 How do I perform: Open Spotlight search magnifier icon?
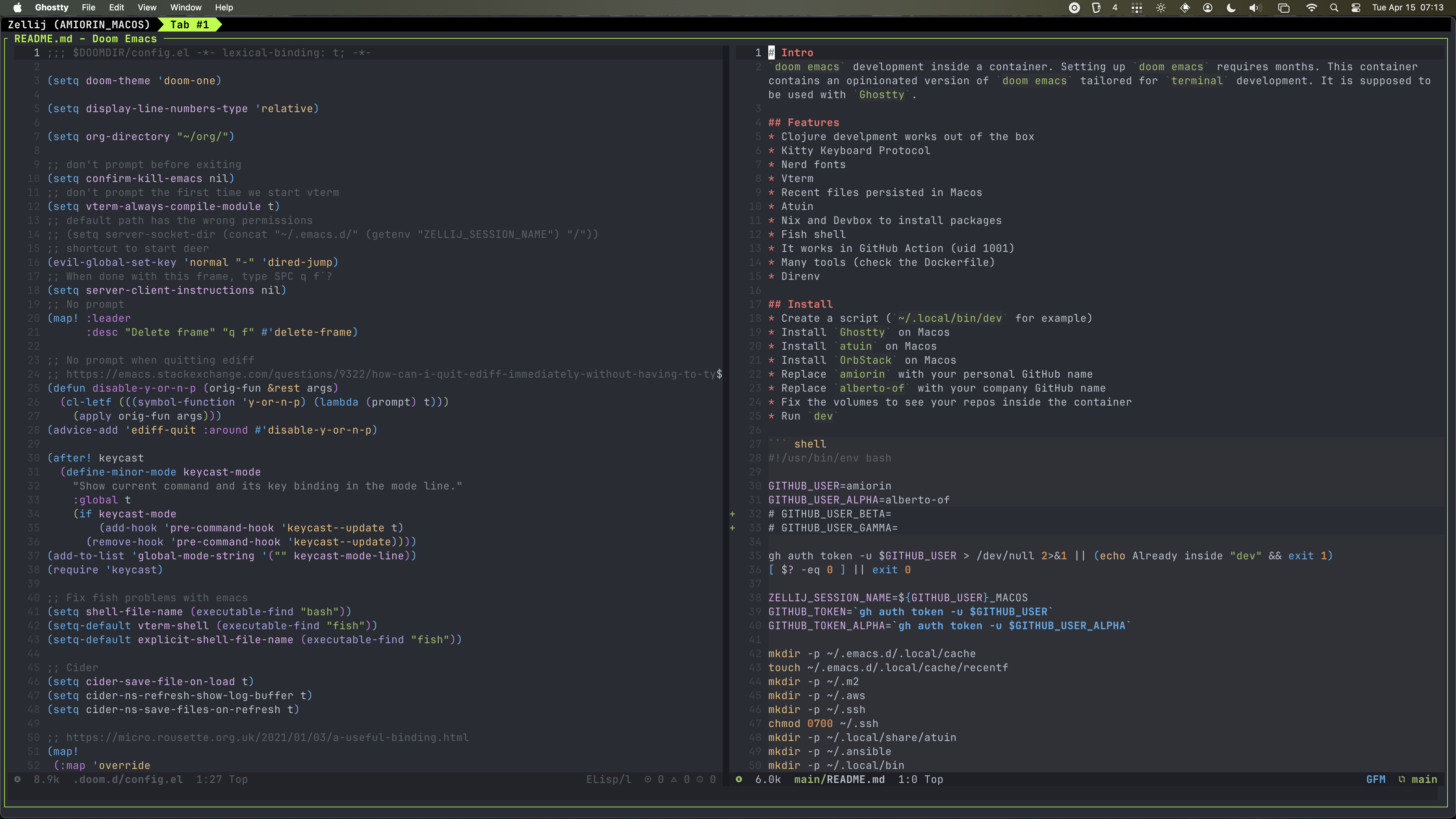click(x=1334, y=7)
